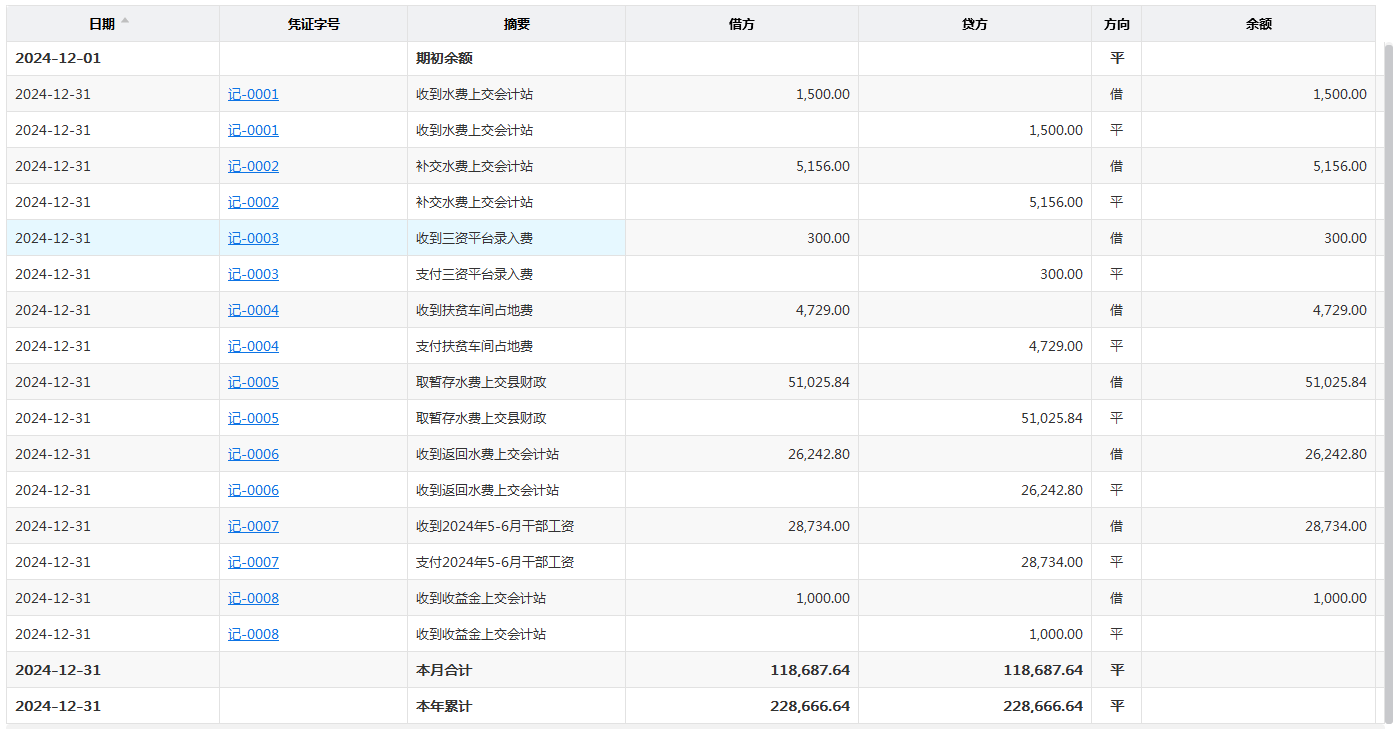Open voucher link 记-0003 in 支付三资平台录入费 row
1395x729 pixels.
[x=253, y=274]
